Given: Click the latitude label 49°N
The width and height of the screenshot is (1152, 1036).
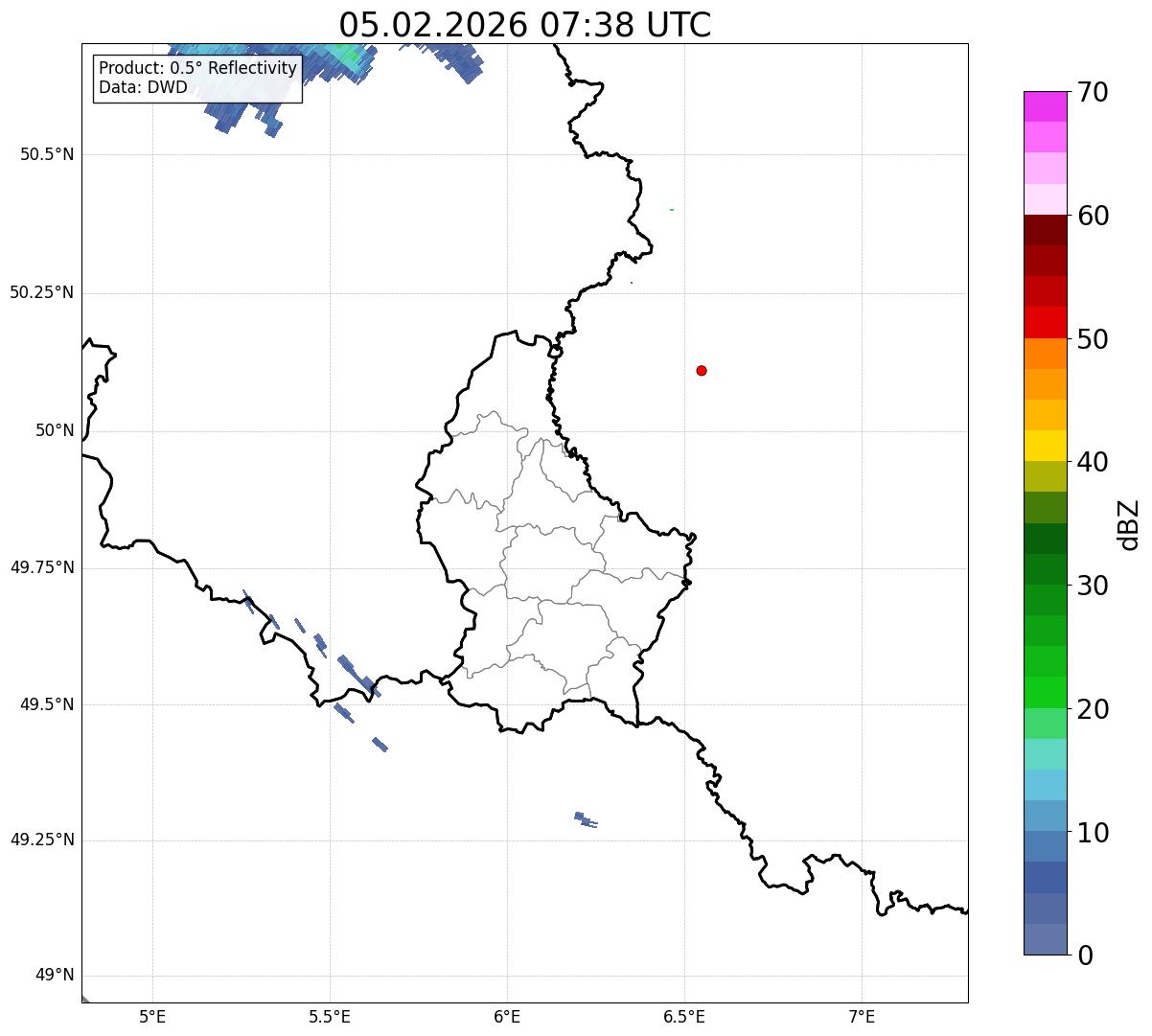Looking at the screenshot, I should (x=55, y=976).
